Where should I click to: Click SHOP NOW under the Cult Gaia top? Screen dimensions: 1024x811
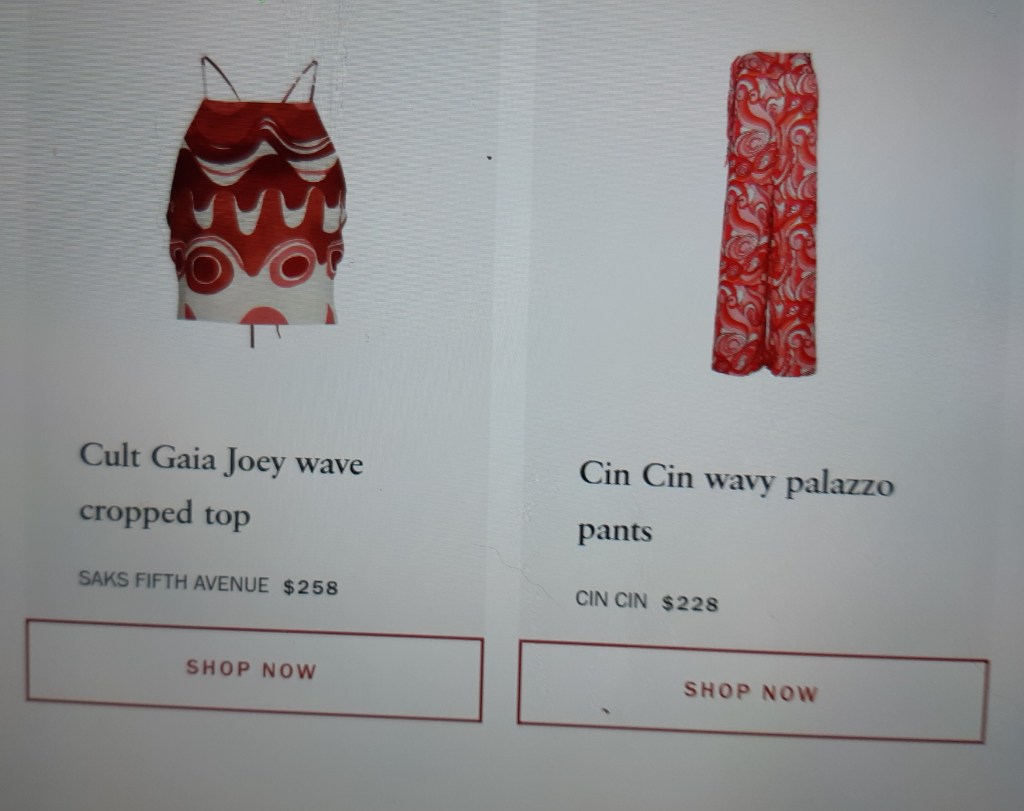(x=254, y=670)
